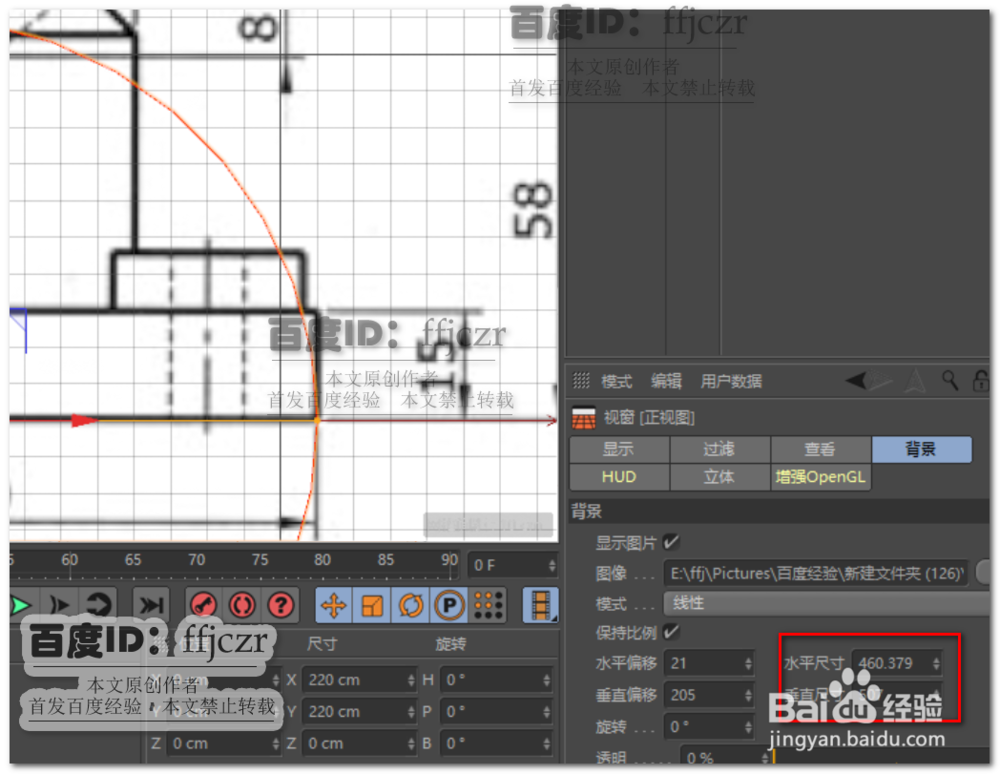
Task: Click the 旋转 background value field
Action: [x=703, y=727]
